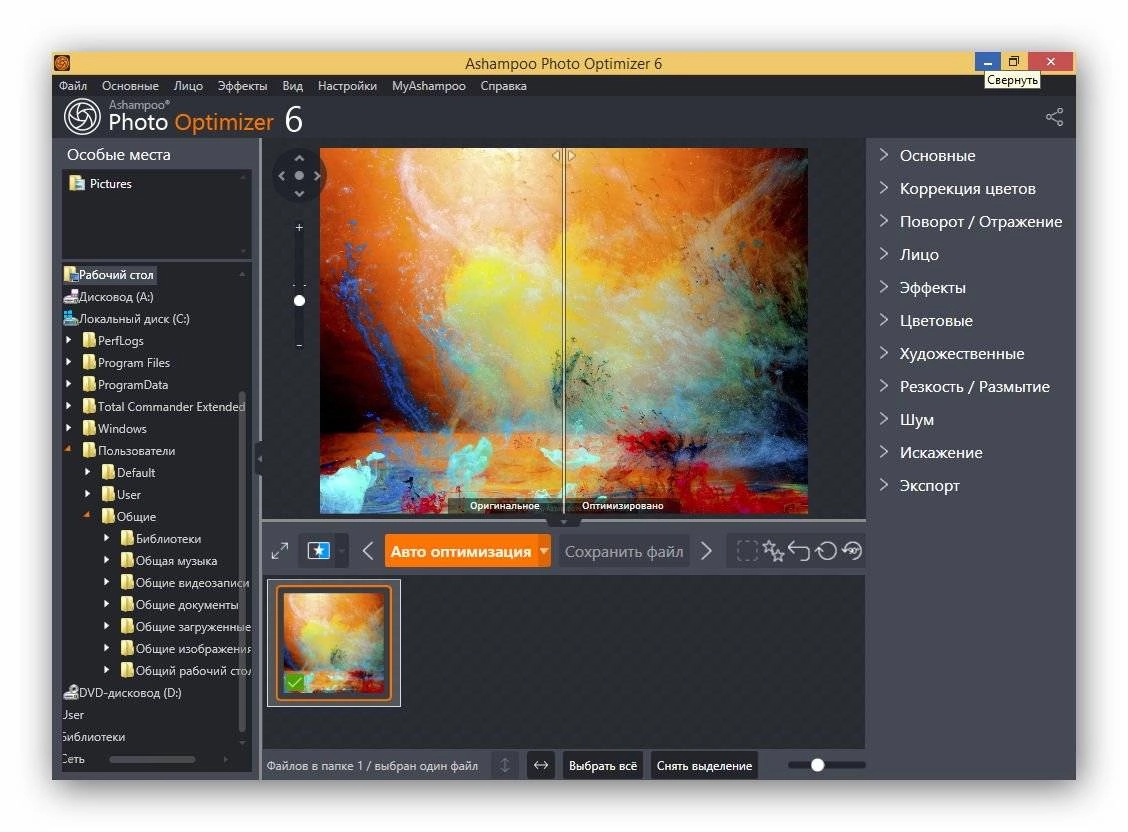Image resolution: width=1128 pixels, height=832 pixels.
Task: Select the Локальный диск (C:) tree item
Action: click(x=127, y=319)
